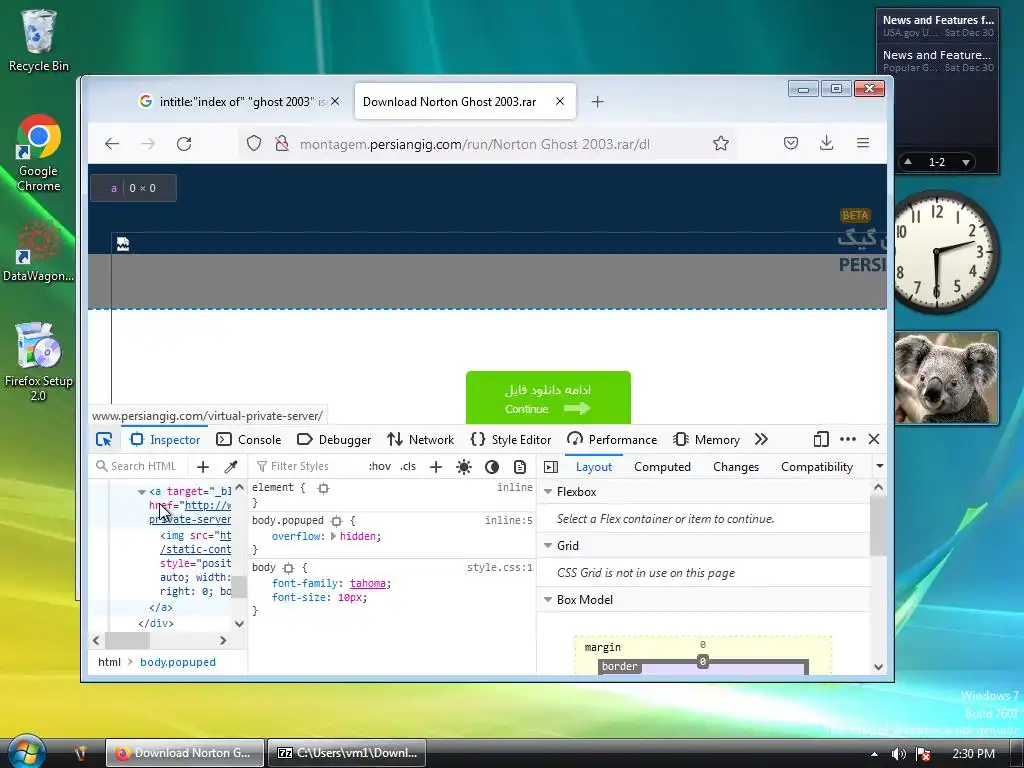This screenshot has height=768, width=1024.
Task: Select element rule highlighter icon
Action: tap(323, 488)
